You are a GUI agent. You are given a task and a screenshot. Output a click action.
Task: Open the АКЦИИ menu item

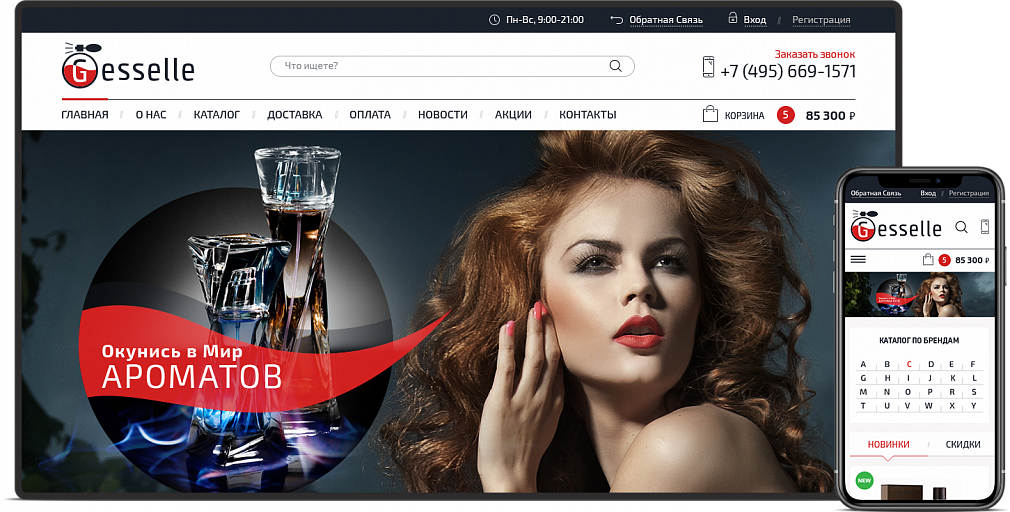[x=513, y=115]
